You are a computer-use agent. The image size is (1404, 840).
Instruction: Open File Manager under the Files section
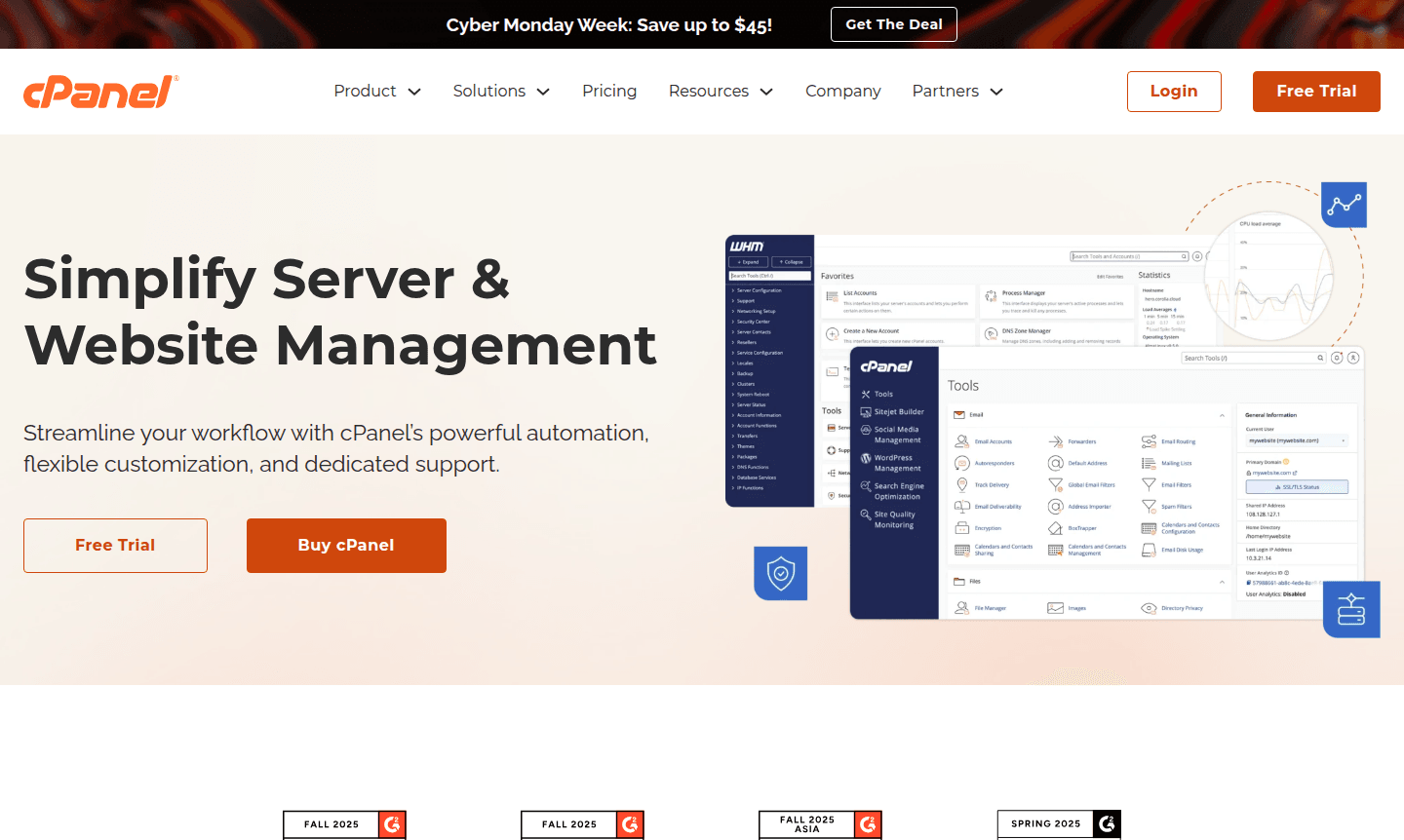tap(990, 608)
